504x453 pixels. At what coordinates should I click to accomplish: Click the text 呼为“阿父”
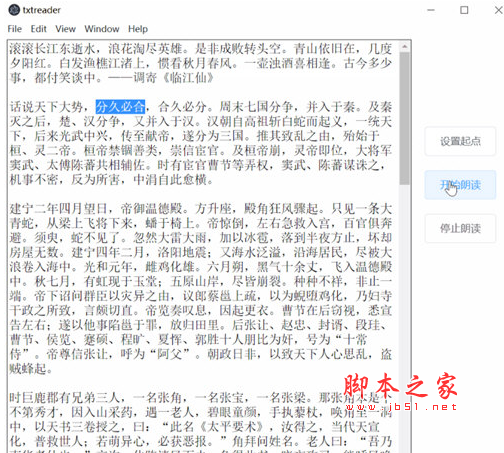[x=155, y=354]
